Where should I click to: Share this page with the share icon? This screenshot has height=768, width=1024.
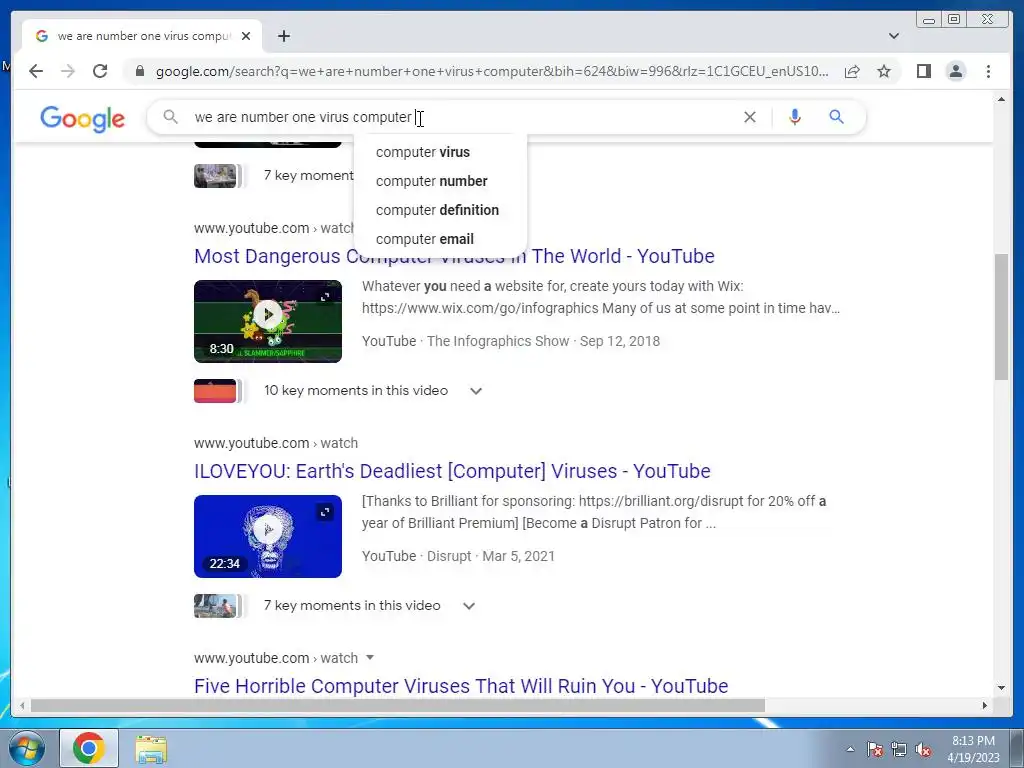pyautogui.click(x=852, y=71)
